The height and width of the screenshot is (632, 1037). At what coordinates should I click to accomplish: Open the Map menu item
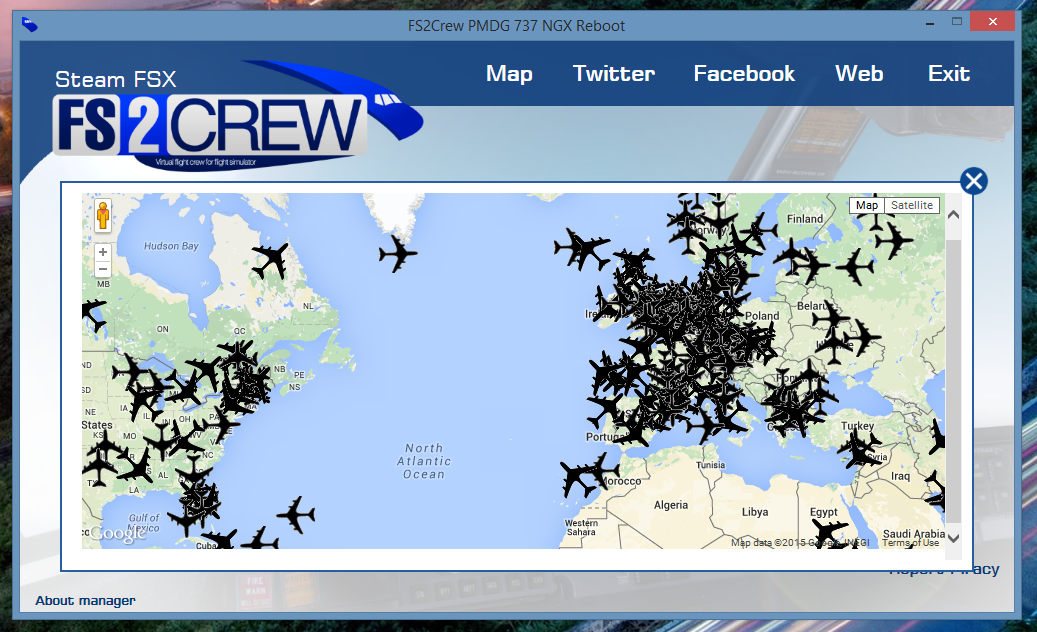point(509,73)
